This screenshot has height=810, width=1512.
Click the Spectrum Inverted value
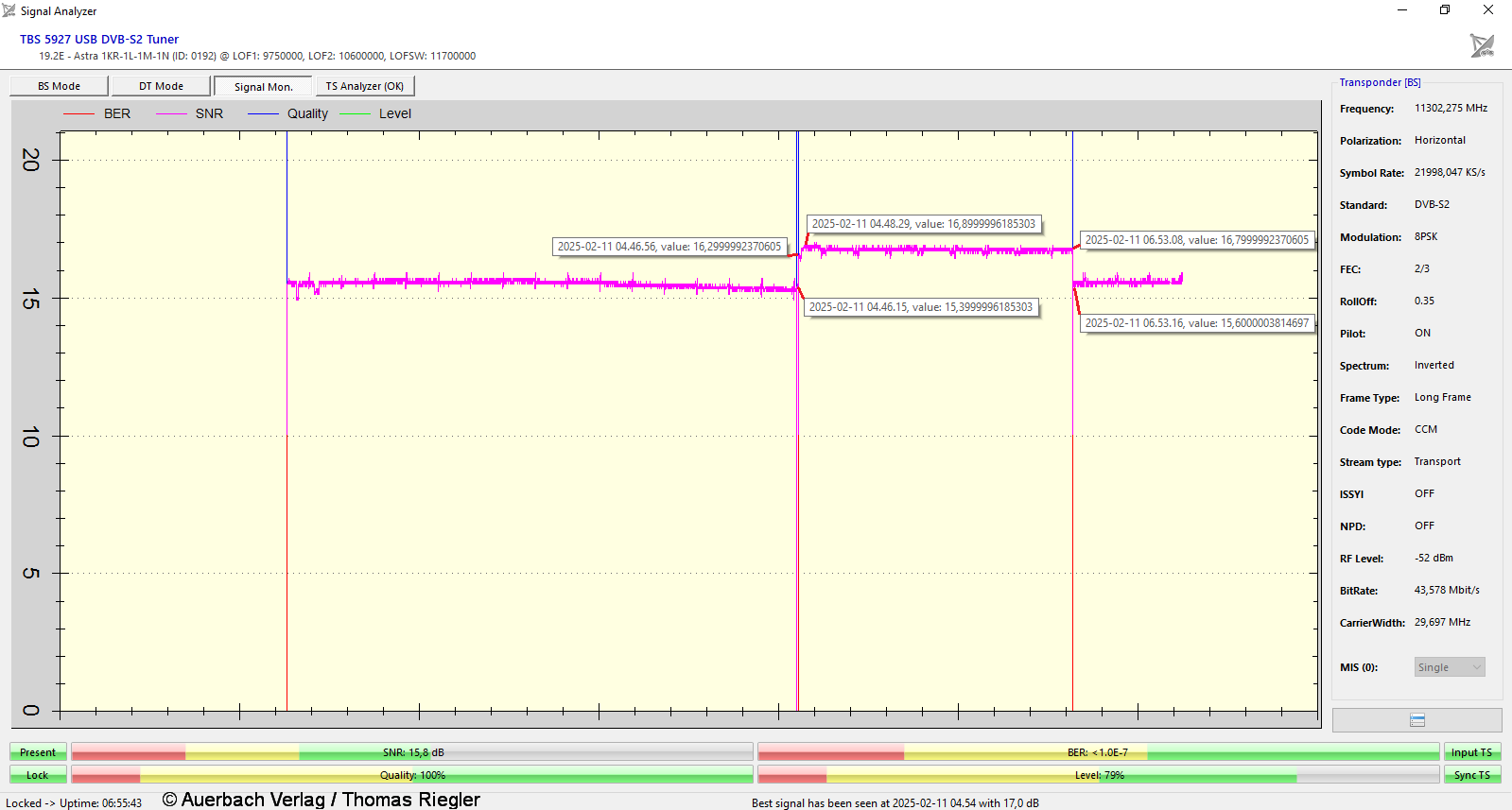pyautogui.click(x=1434, y=365)
